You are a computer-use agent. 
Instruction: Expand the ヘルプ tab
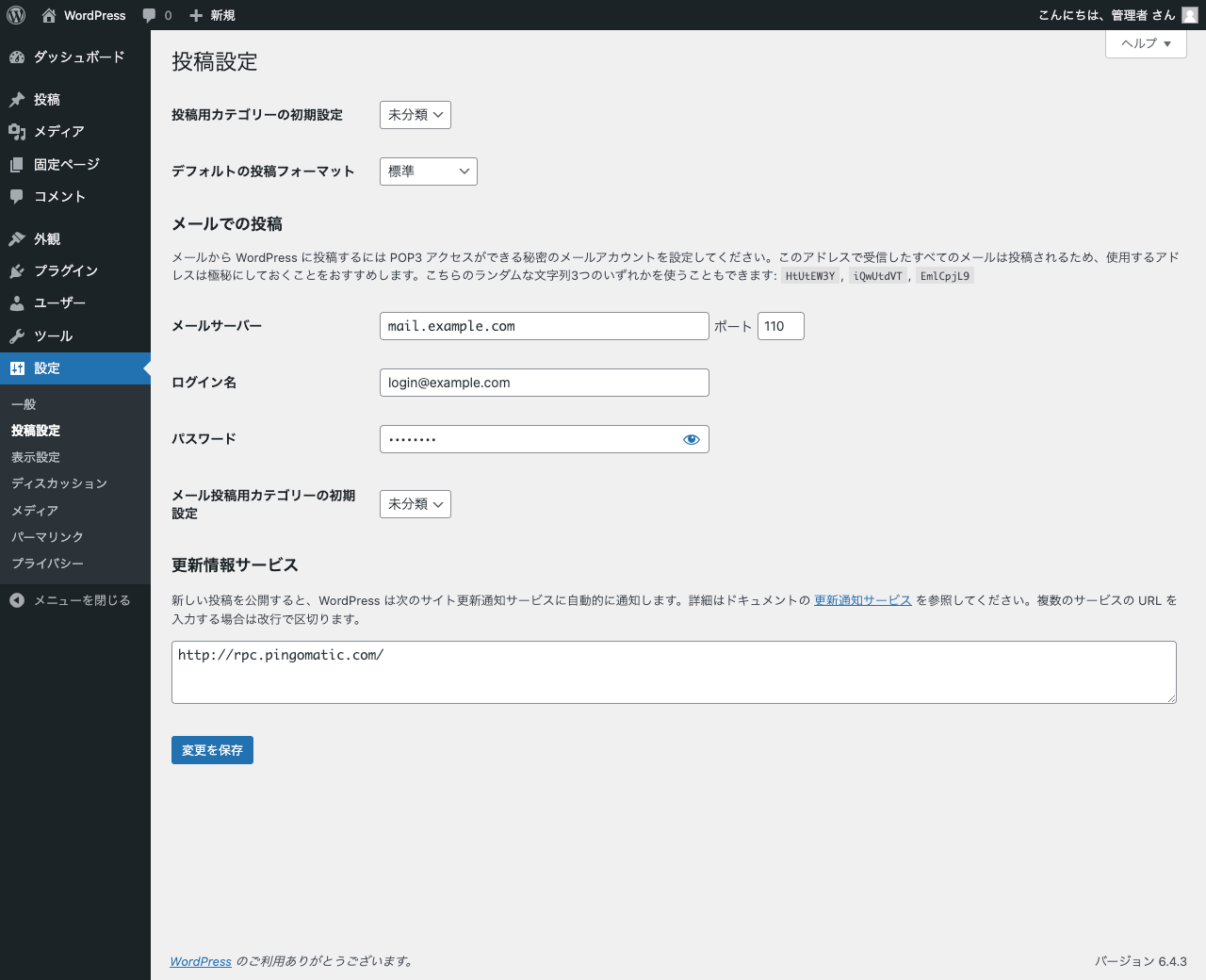pyautogui.click(x=1146, y=43)
